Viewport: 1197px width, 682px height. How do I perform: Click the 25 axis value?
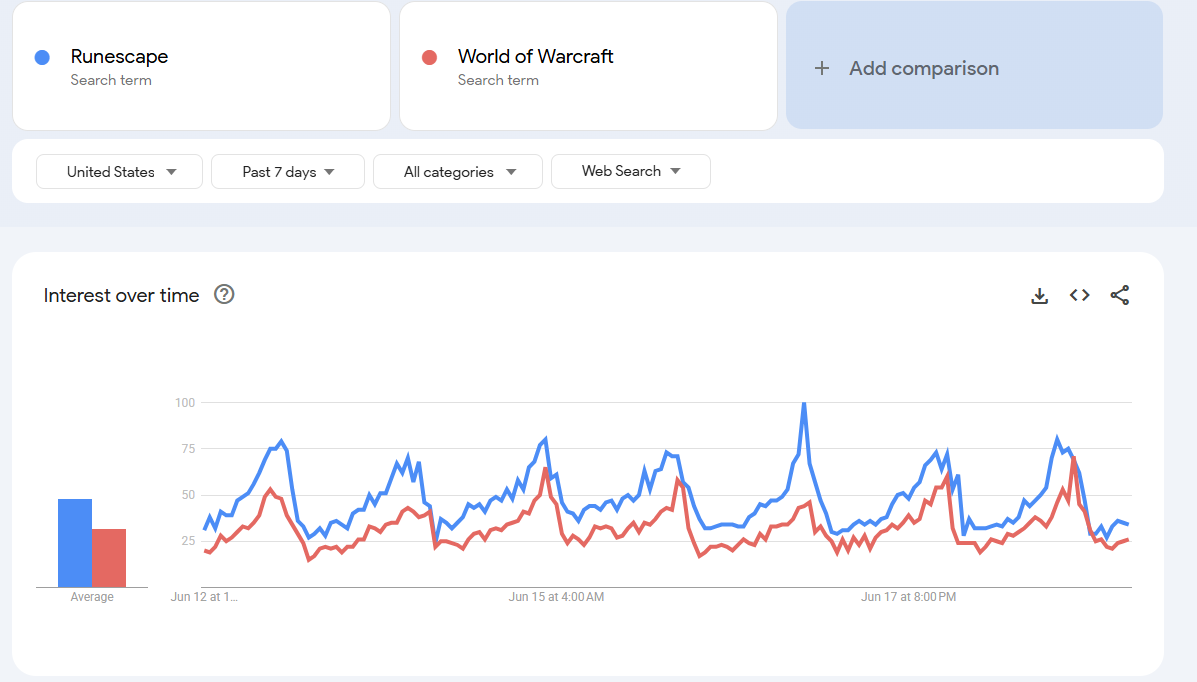[x=188, y=541]
